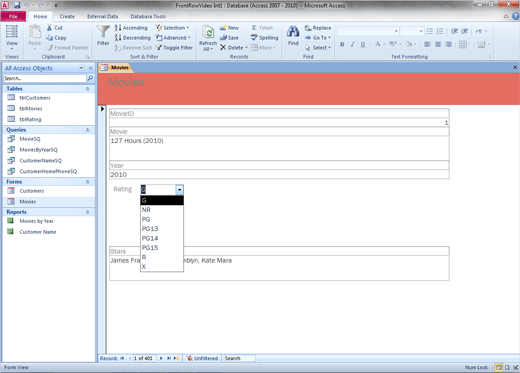This screenshot has height=373, width=520.
Task: Click the font color button
Action: point(378,44)
